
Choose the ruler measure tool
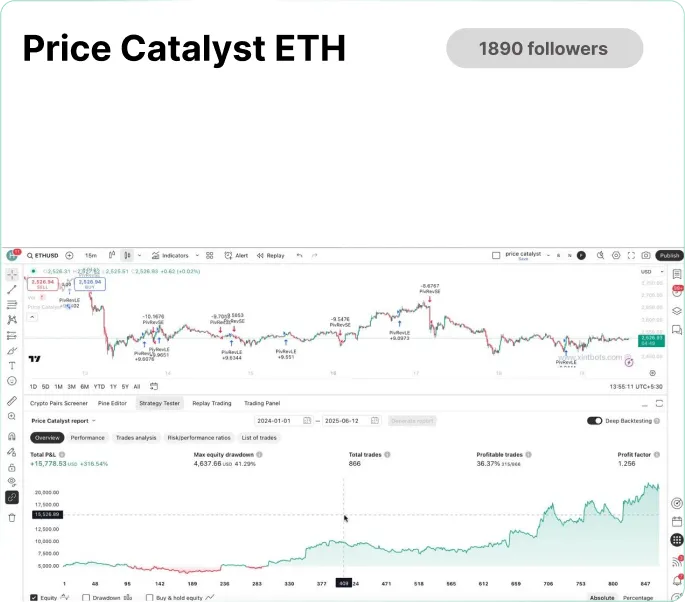click(x=12, y=401)
